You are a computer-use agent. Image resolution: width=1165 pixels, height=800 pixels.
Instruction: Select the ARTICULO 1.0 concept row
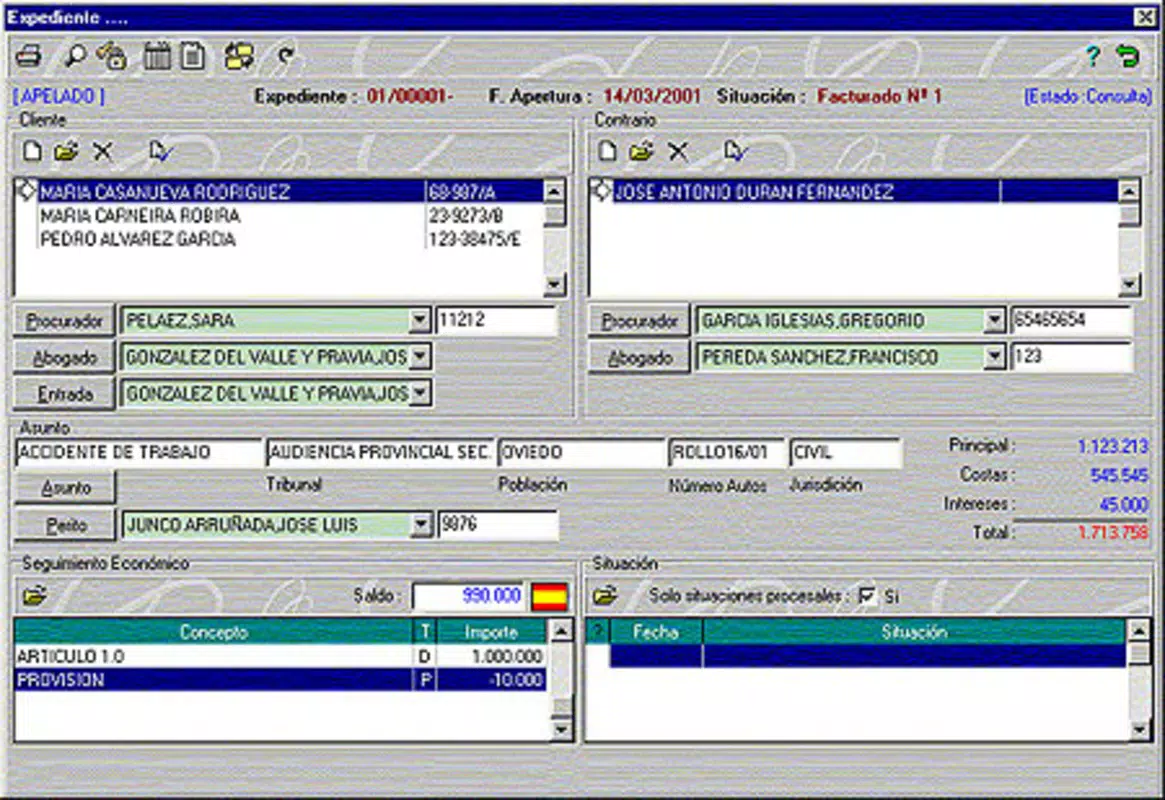[280, 657]
